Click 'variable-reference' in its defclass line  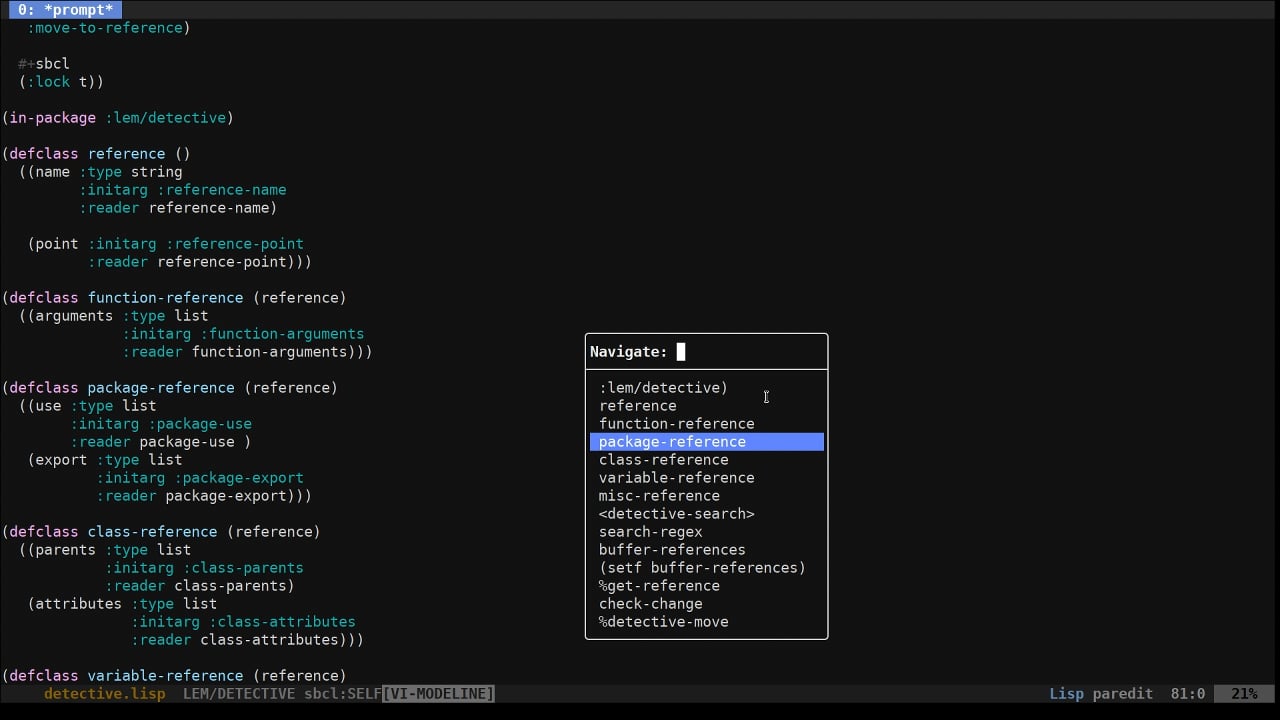point(166,676)
